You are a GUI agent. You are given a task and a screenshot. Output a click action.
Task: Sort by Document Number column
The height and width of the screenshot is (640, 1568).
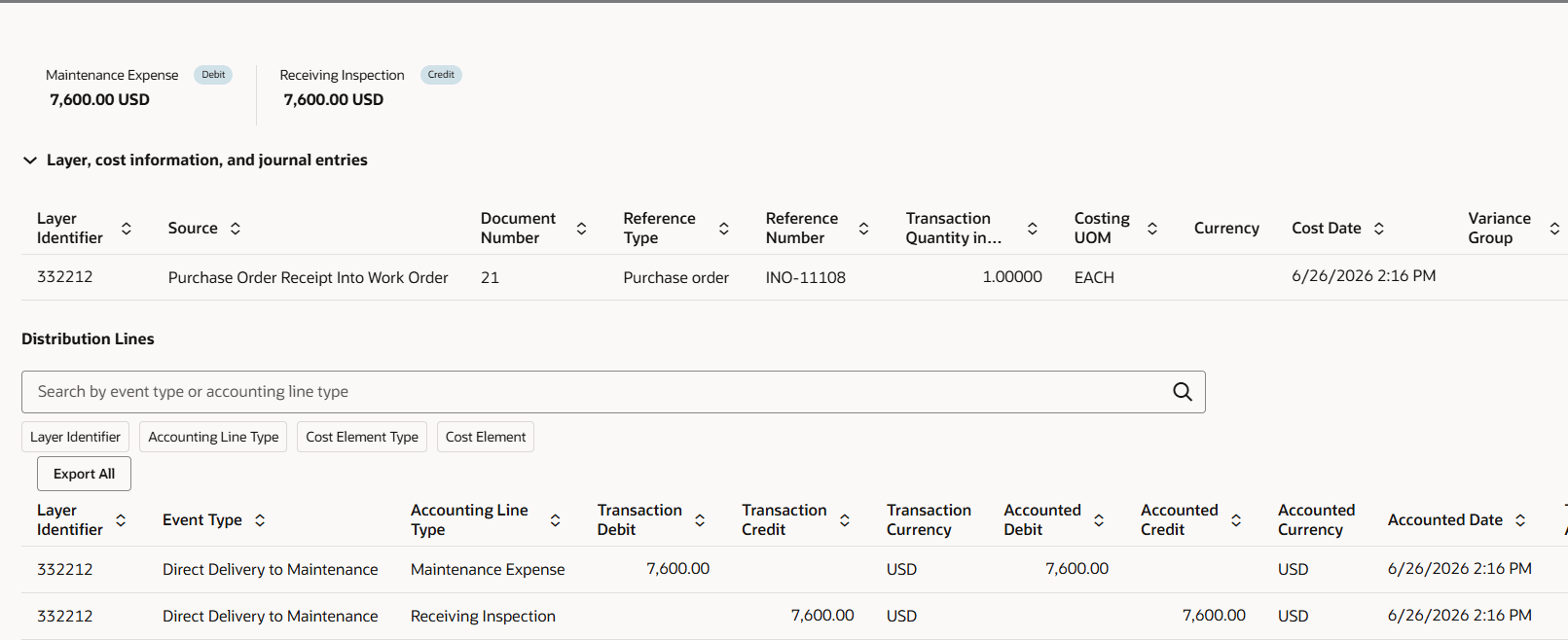coord(581,229)
